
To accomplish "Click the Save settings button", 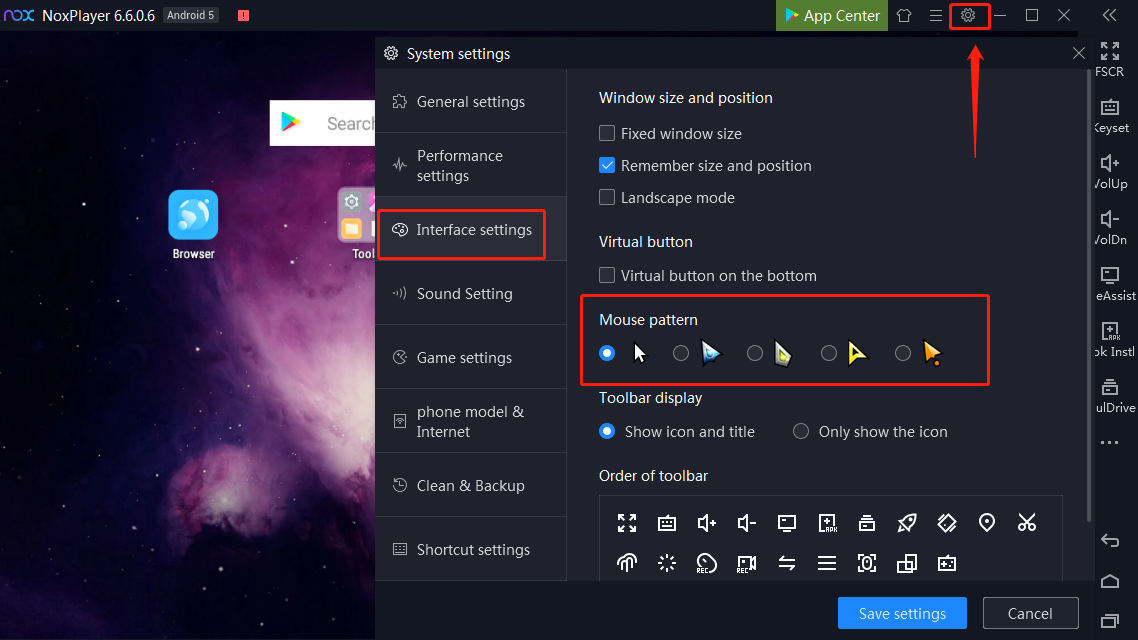I will (902, 613).
